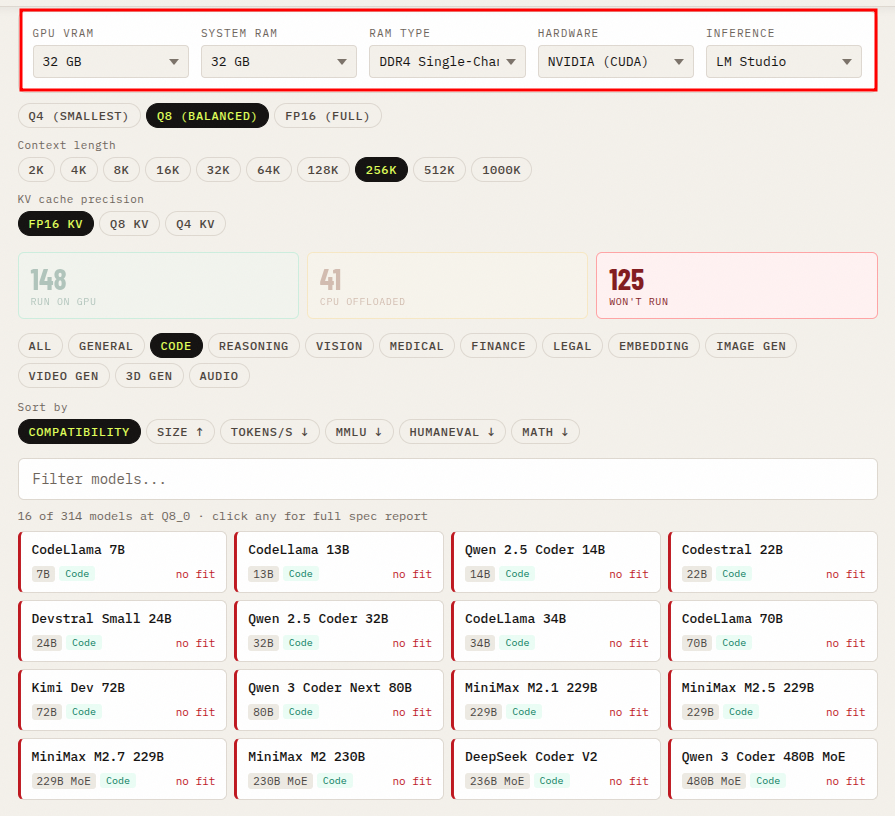
Task: Choose Q8 KV cache precision
Action: tap(130, 224)
